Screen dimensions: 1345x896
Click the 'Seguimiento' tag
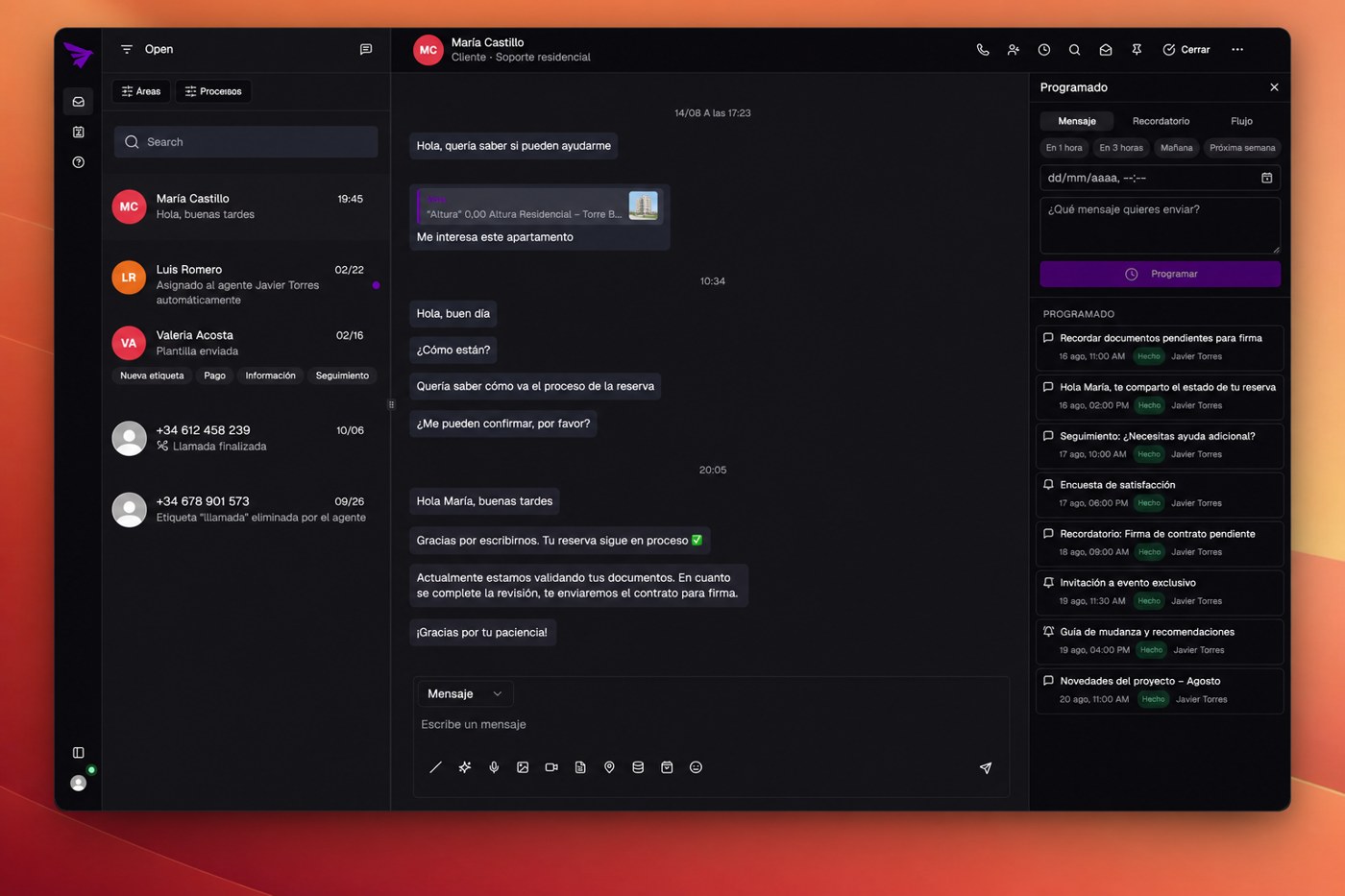coord(342,375)
